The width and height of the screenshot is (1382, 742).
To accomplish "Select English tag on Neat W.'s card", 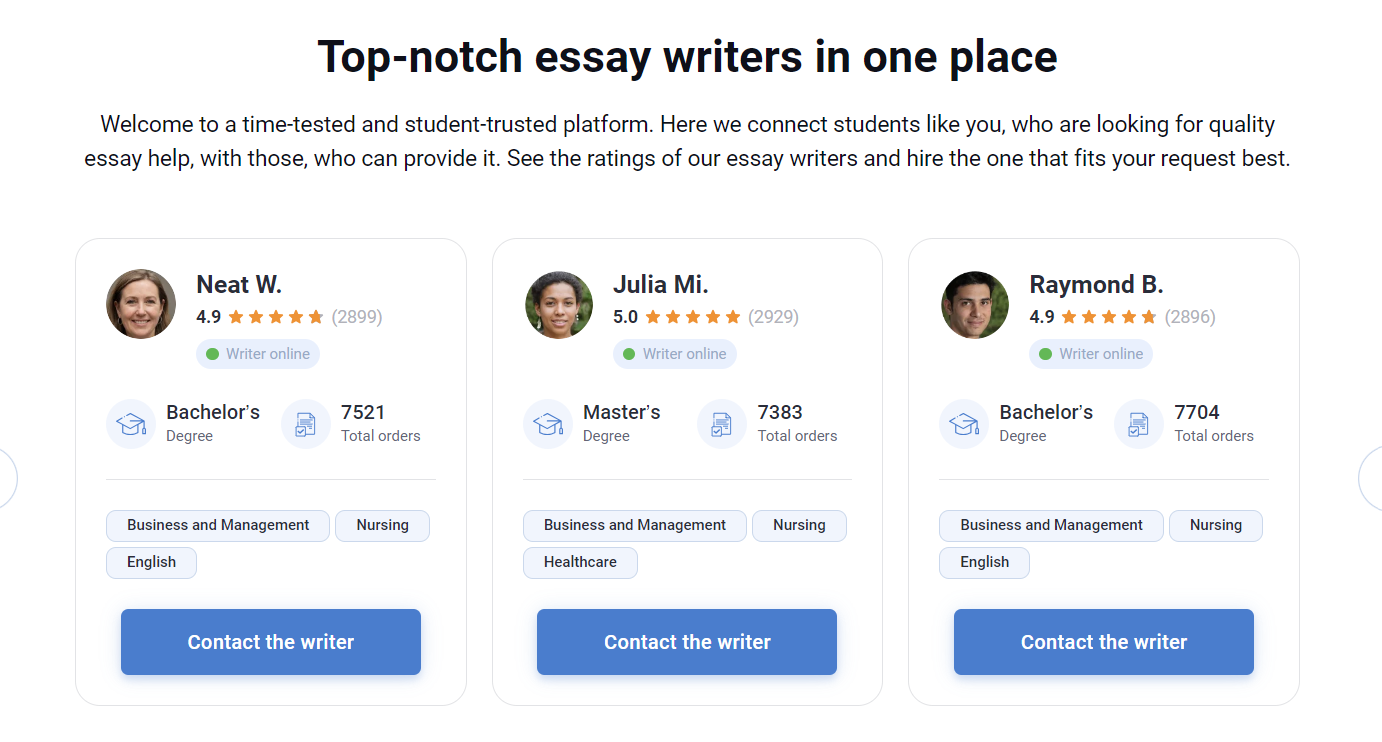I will [x=151, y=562].
